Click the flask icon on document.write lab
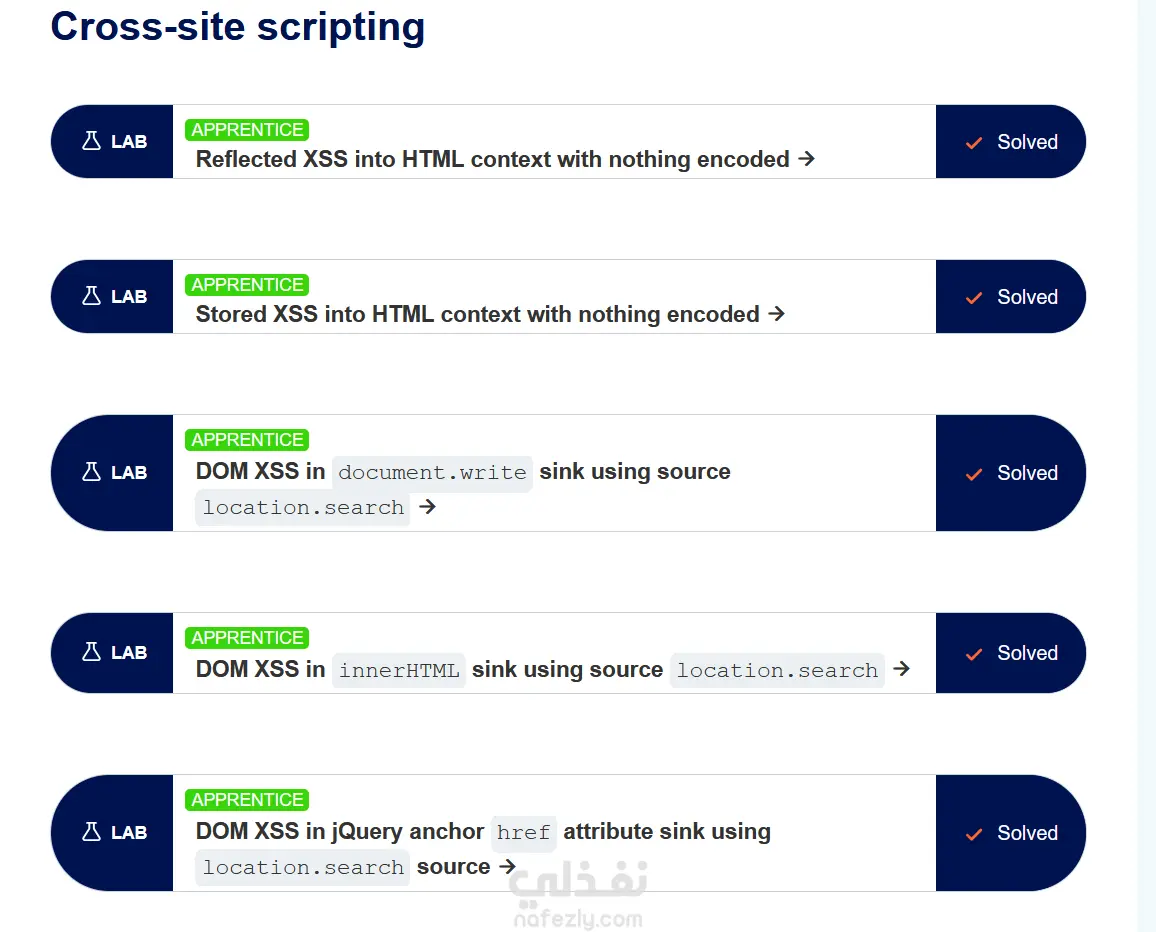 [x=91, y=473]
